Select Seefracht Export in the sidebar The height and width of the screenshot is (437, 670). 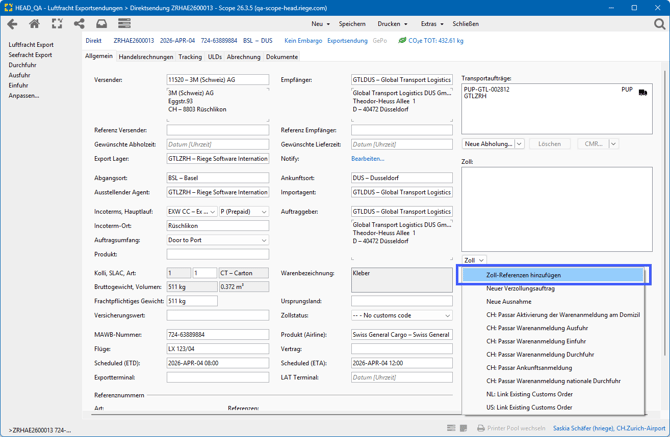[30, 55]
